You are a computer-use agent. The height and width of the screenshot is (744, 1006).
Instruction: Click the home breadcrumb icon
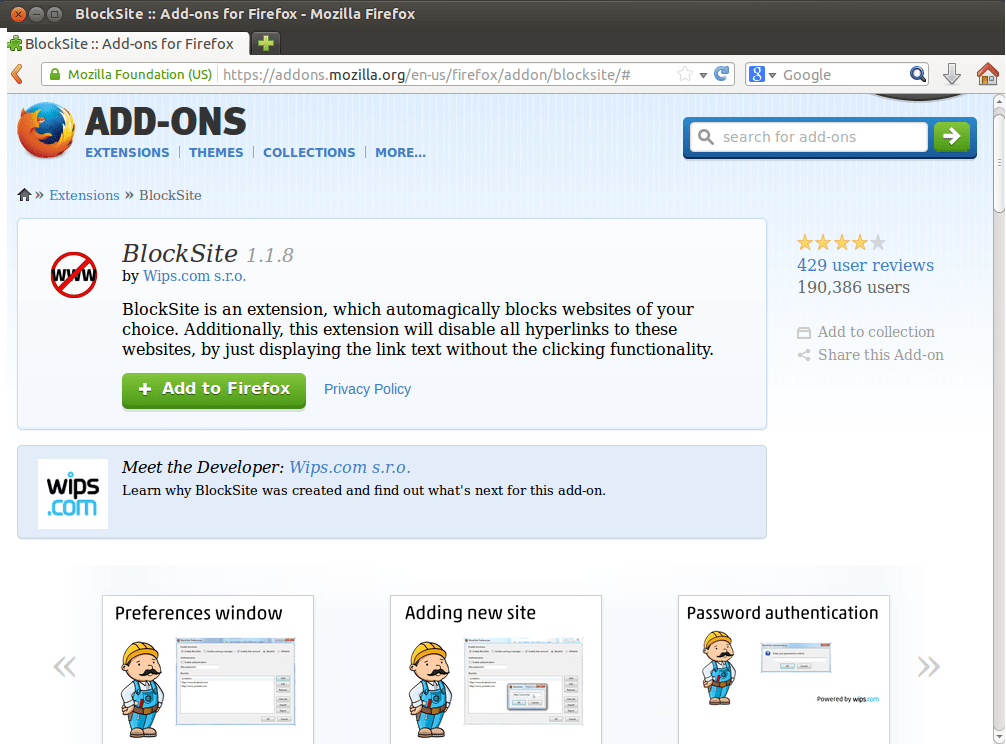point(23,194)
